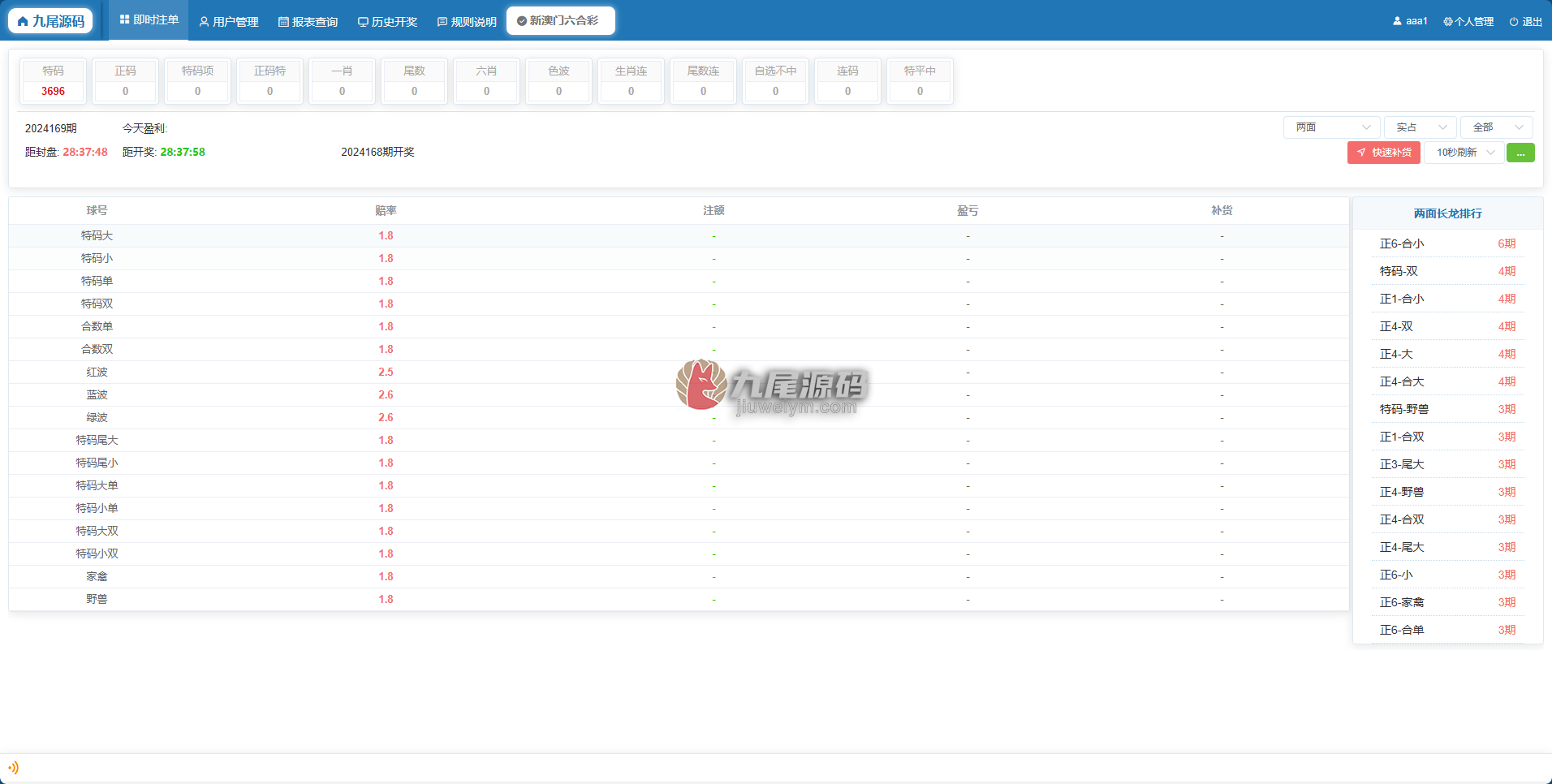Click the 合数单 row label

(97, 326)
